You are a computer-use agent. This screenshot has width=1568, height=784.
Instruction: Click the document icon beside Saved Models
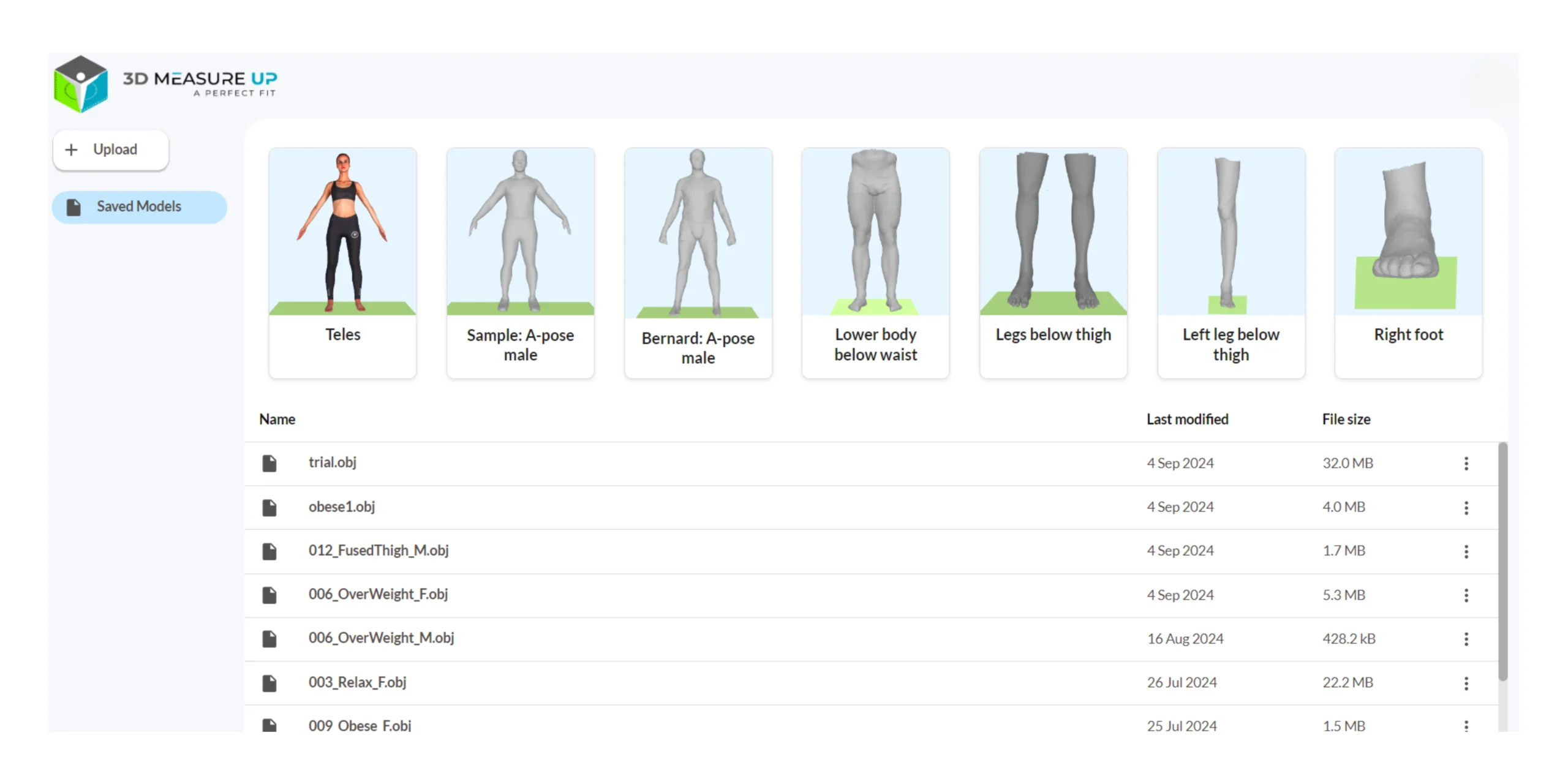[x=75, y=206]
